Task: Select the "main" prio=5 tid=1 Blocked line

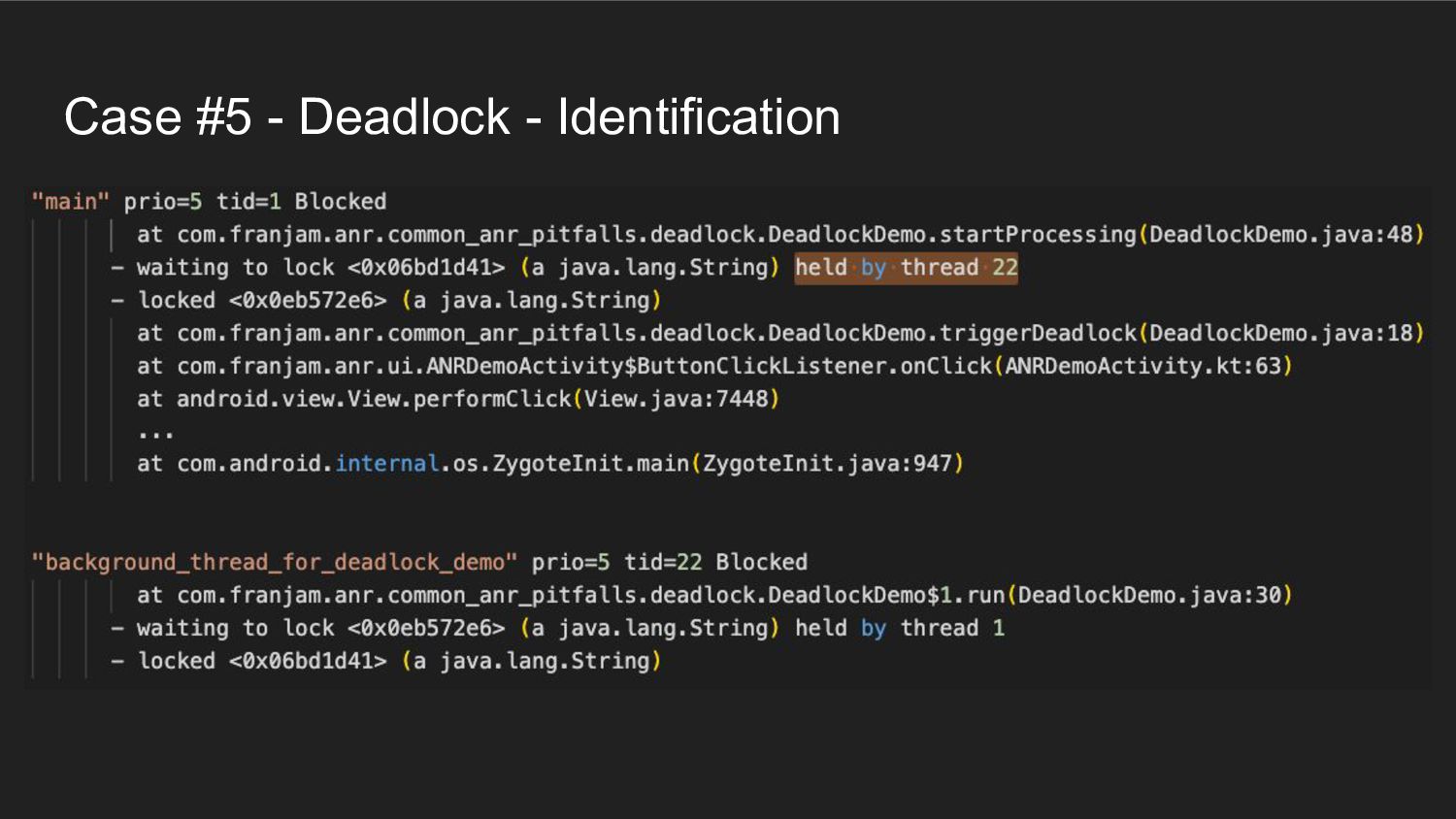Action: (x=209, y=202)
